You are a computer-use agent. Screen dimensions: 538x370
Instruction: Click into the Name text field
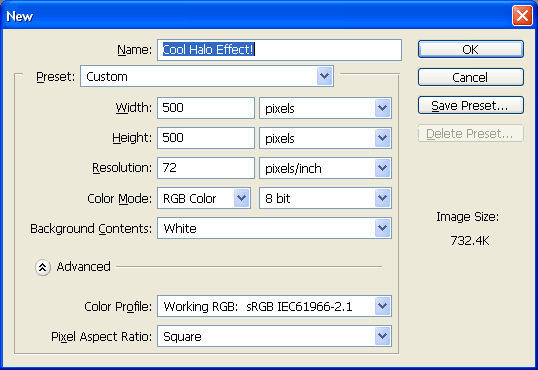279,50
